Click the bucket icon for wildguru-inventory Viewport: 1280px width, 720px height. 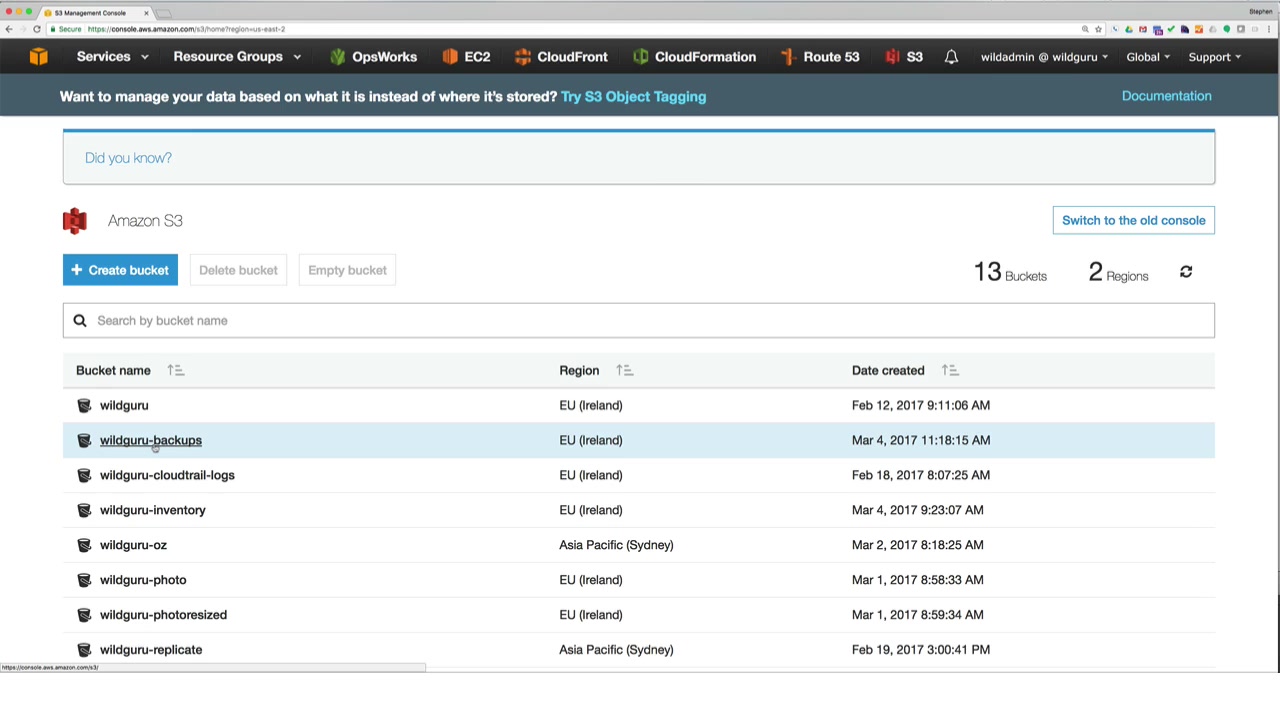[x=84, y=511]
